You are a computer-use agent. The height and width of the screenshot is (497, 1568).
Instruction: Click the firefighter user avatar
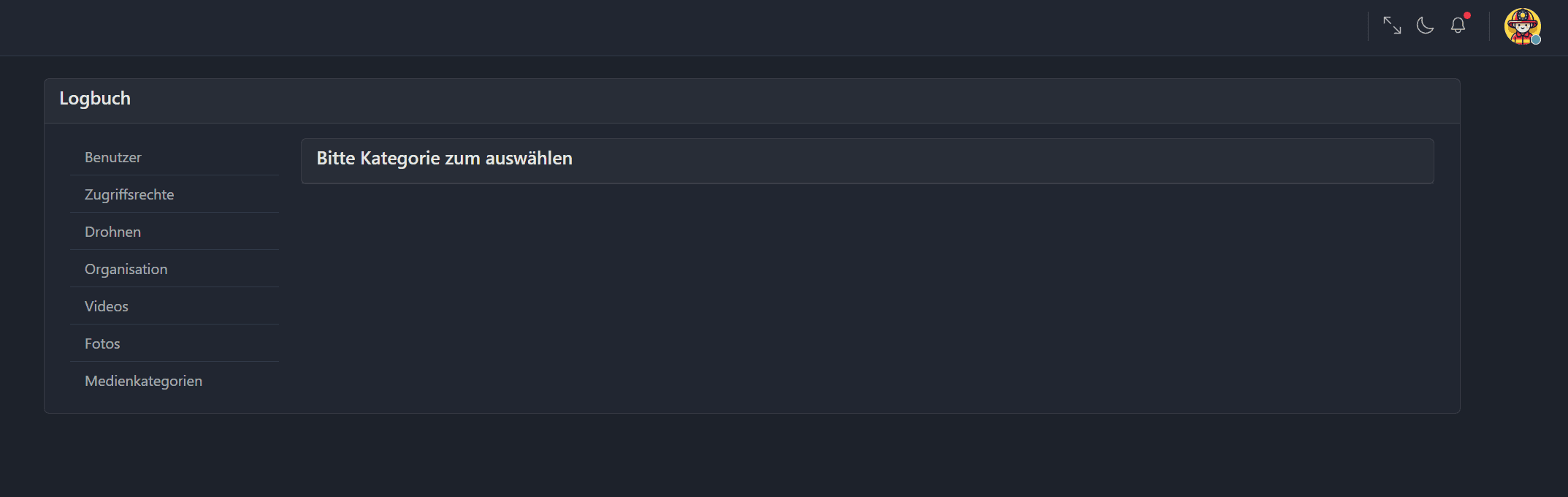[x=1522, y=26]
